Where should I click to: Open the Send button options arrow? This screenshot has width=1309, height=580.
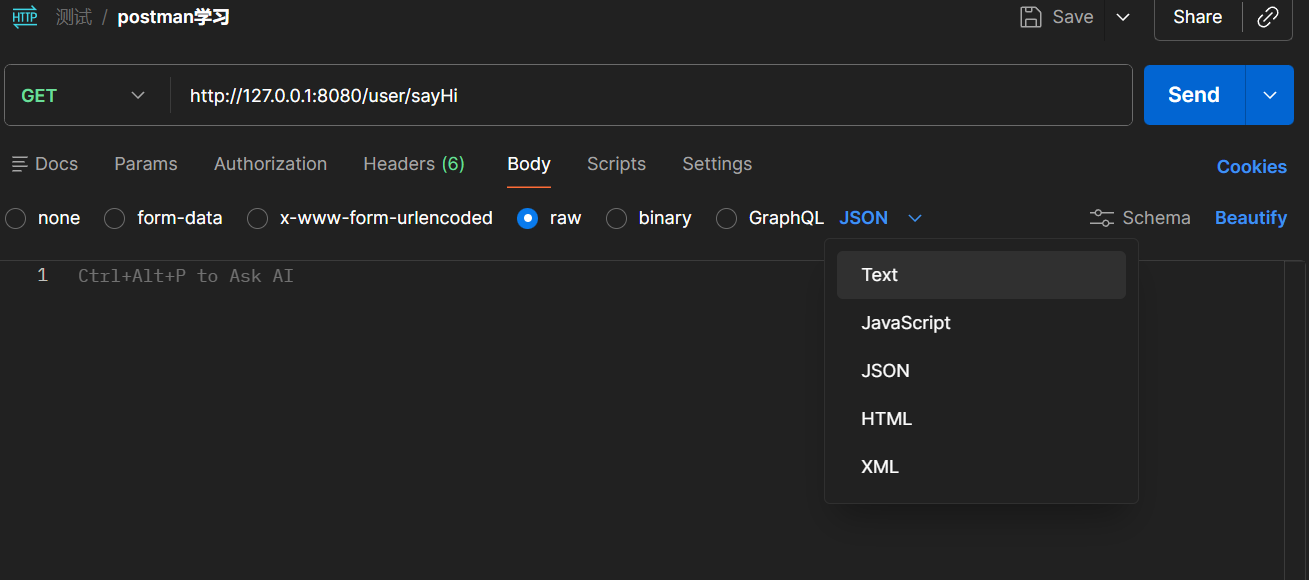click(x=1270, y=95)
